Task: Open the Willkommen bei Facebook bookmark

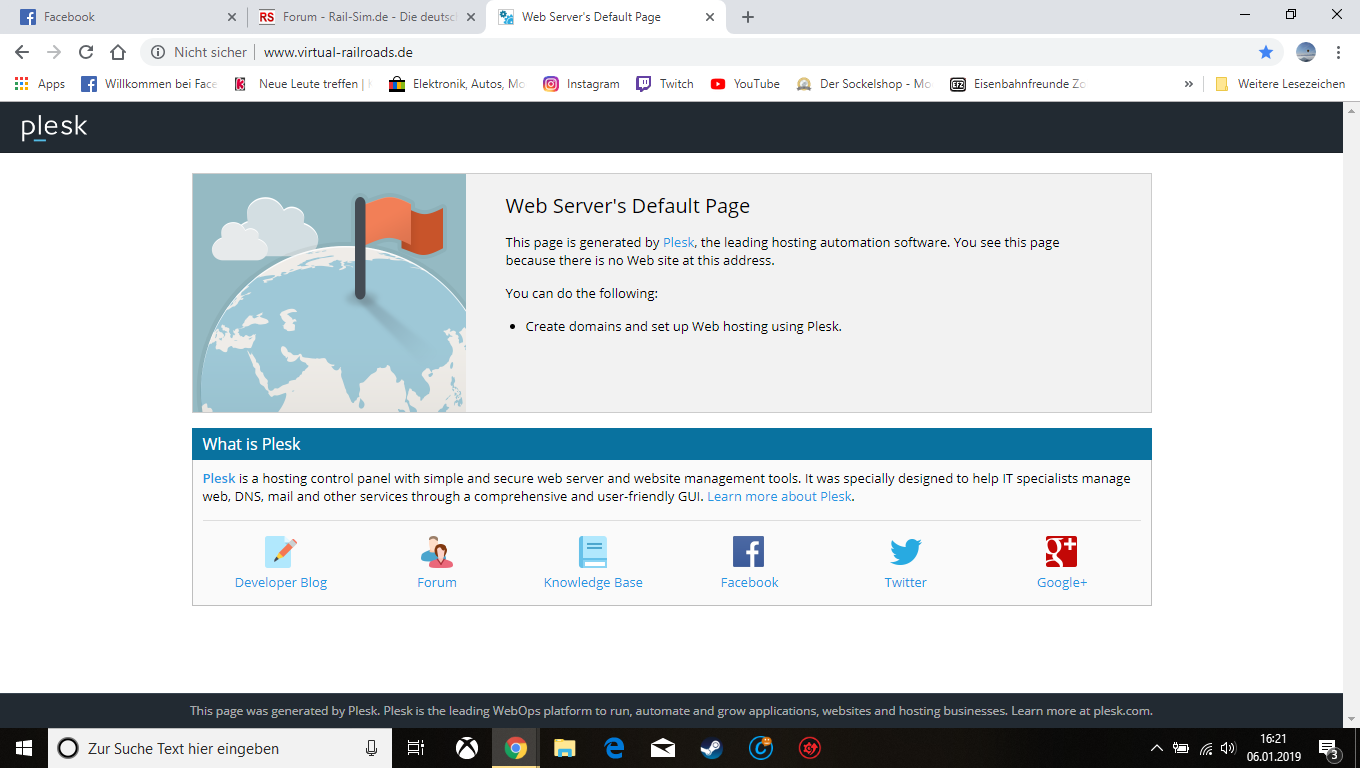Action: point(149,84)
